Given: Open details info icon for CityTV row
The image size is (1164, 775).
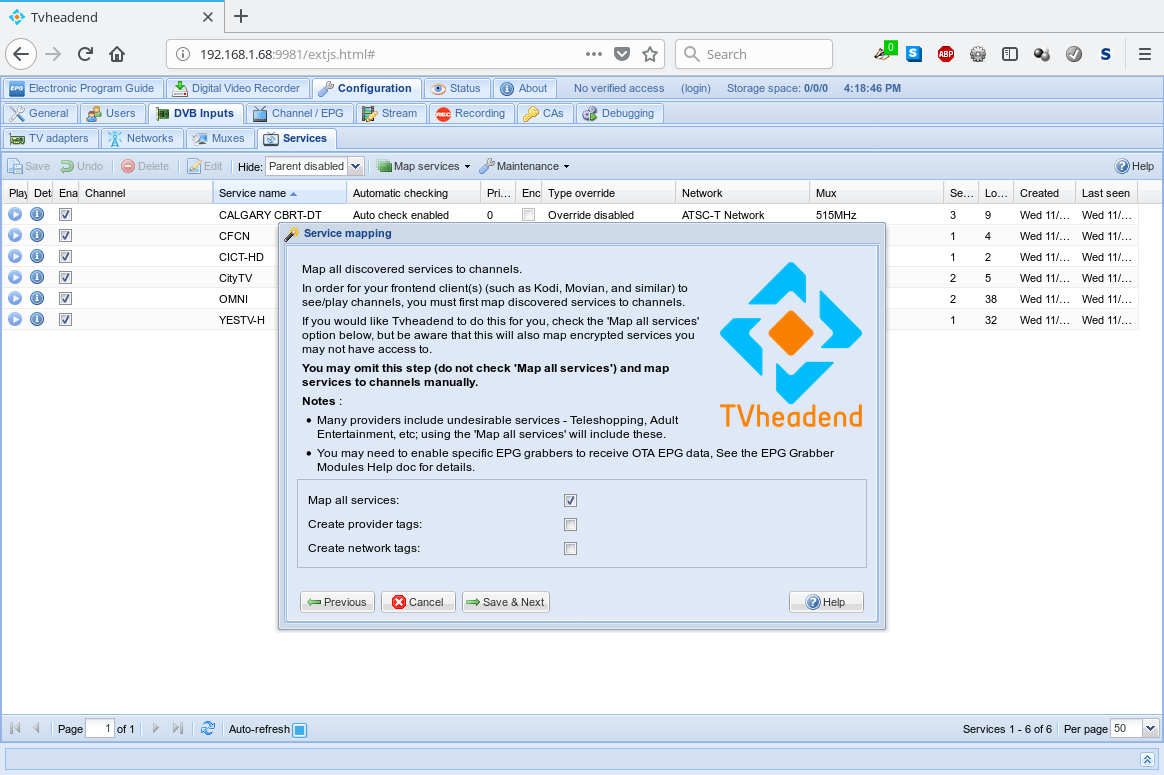Looking at the screenshot, I should [x=37, y=277].
